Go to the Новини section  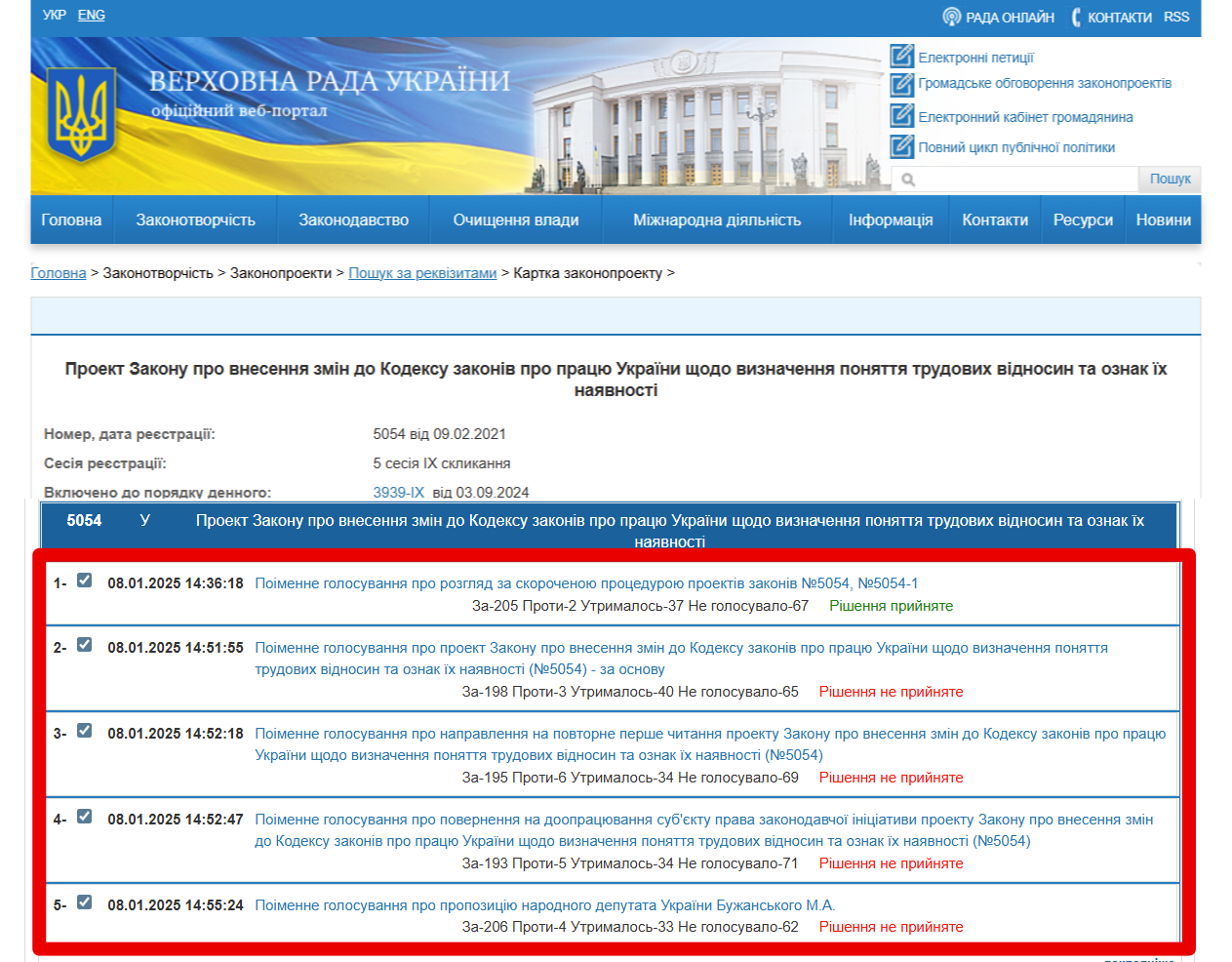point(1164,220)
